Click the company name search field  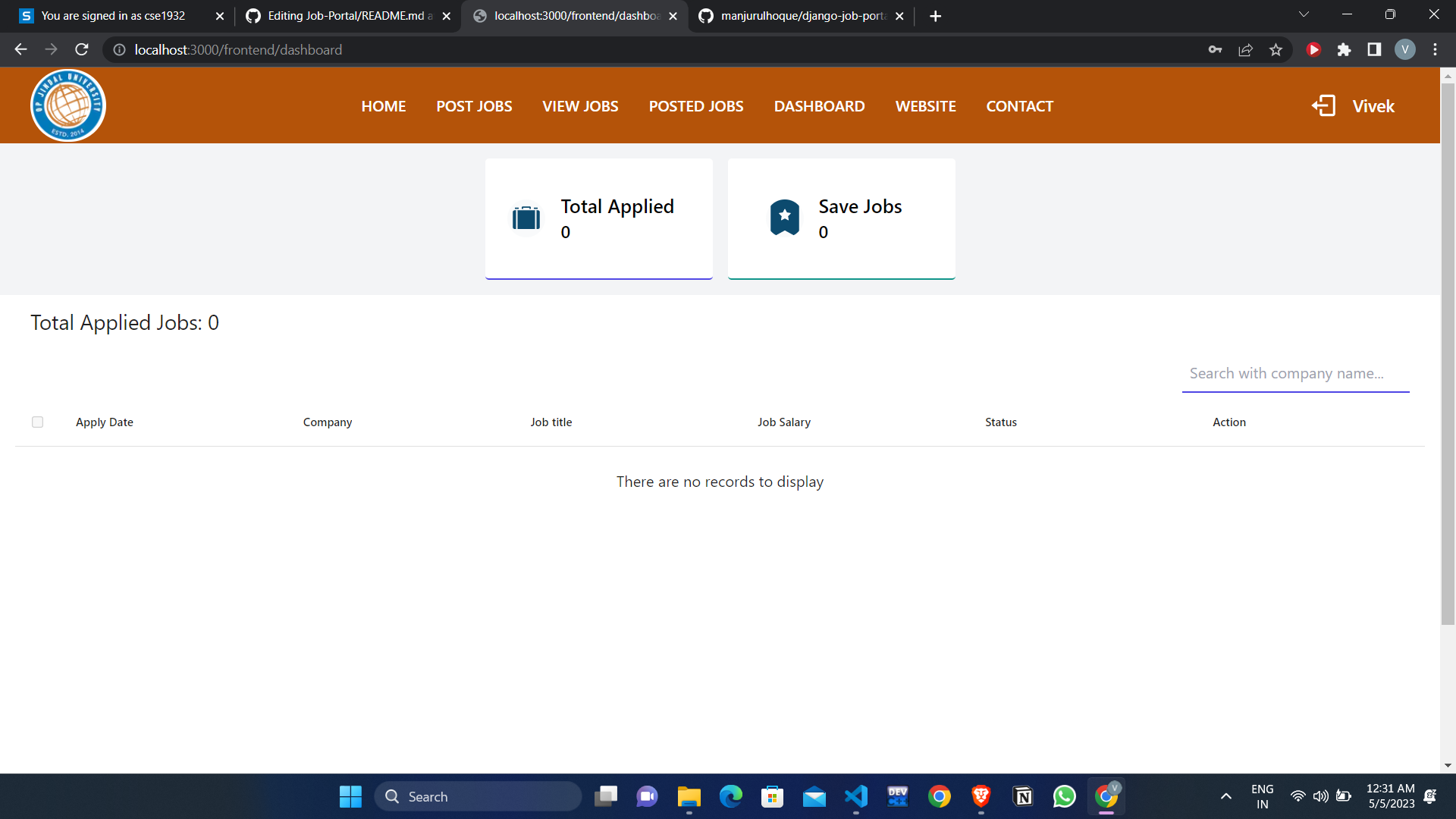tap(1295, 373)
